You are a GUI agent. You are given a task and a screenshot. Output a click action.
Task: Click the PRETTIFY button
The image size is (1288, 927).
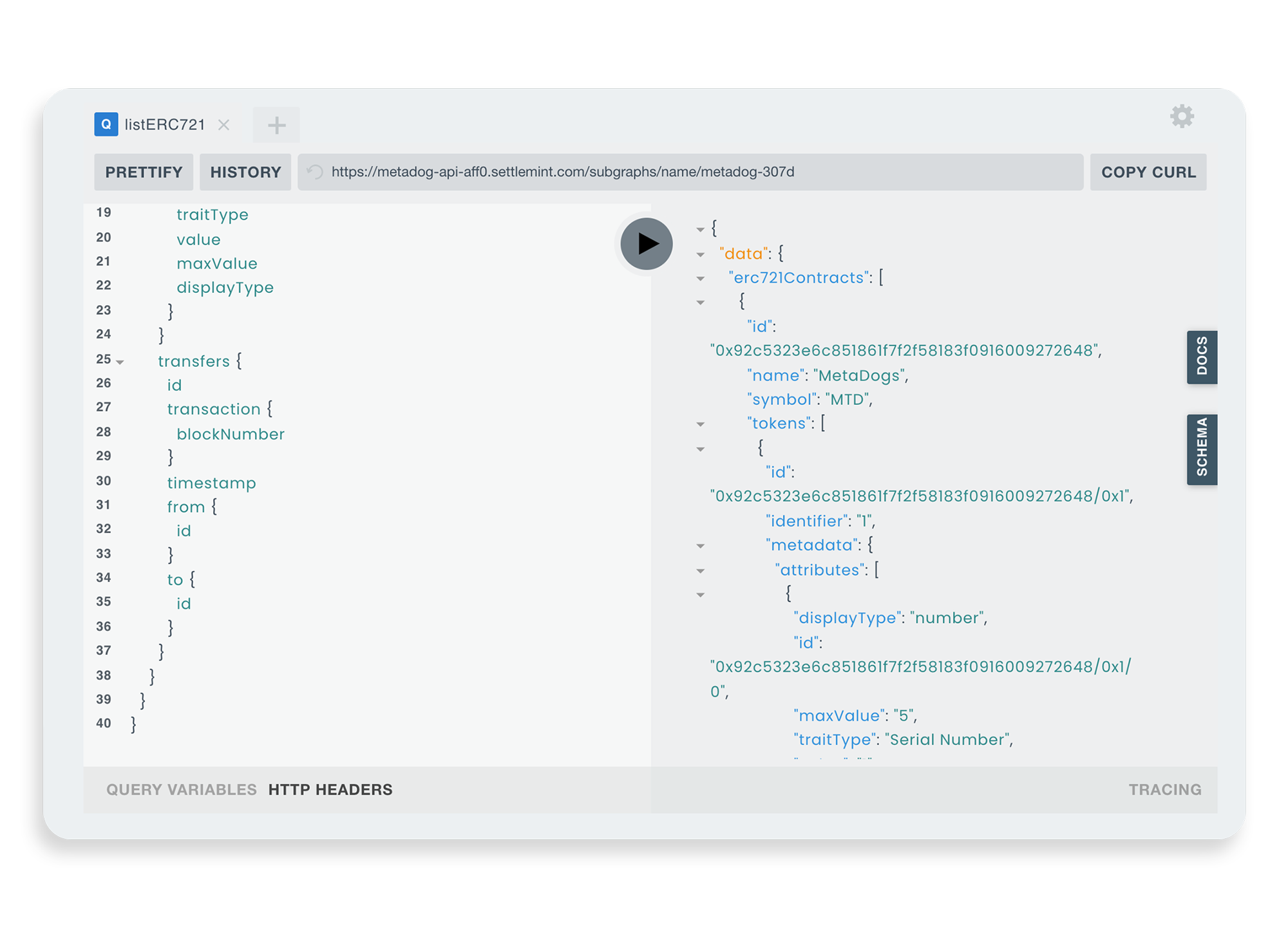(143, 171)
